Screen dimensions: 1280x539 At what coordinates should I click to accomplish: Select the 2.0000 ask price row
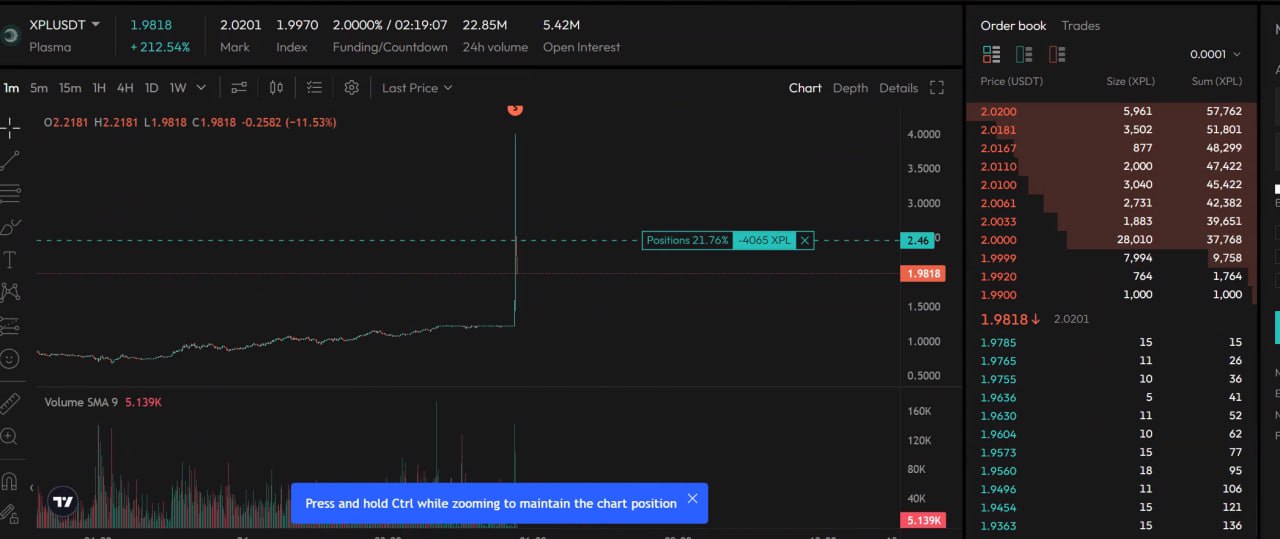[x=1110, y=240]
